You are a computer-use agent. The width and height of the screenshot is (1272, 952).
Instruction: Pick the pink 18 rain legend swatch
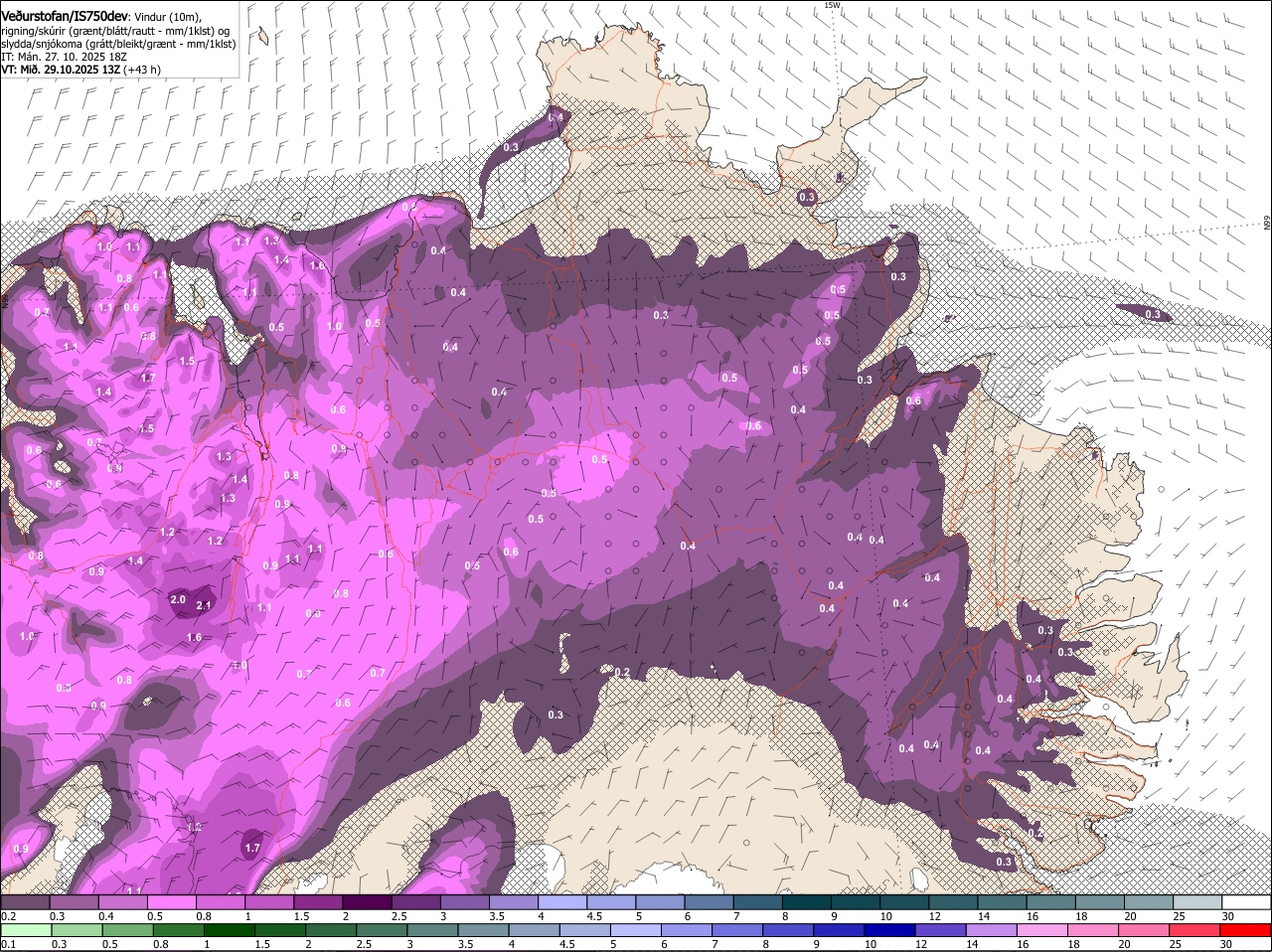(x=1094, y=930)
